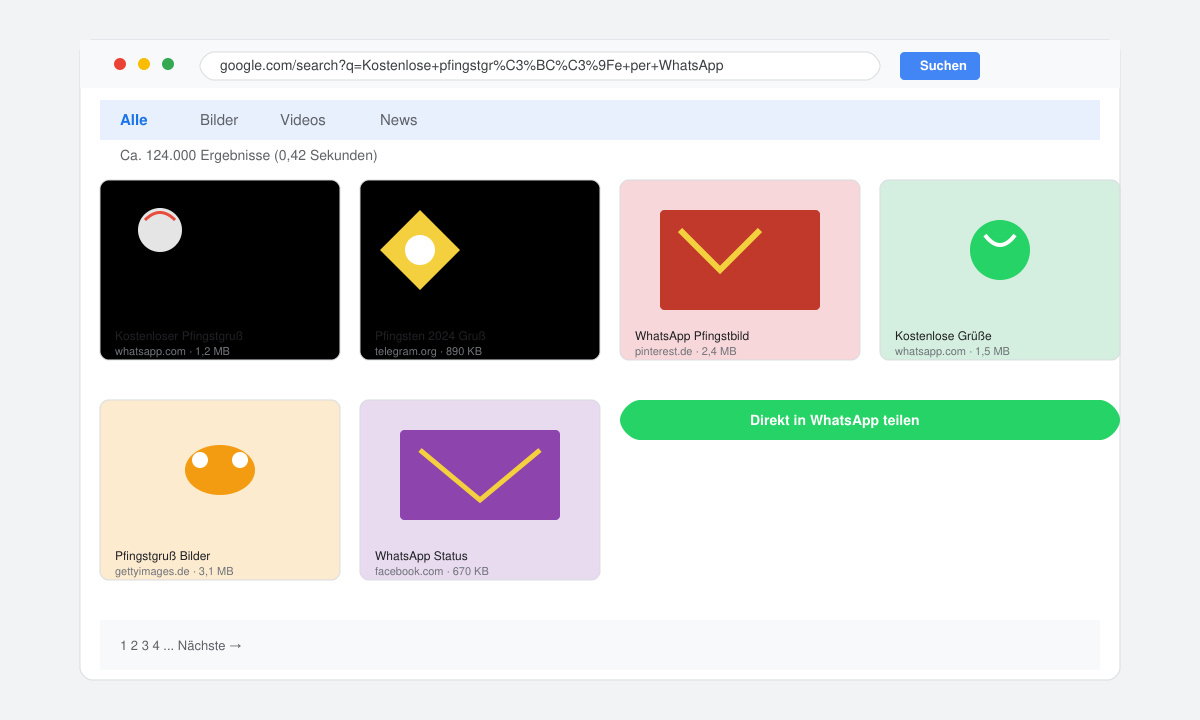
Task: Open the Pfingsten 2024 Gruß thumbnail
Action: point(480,270)
